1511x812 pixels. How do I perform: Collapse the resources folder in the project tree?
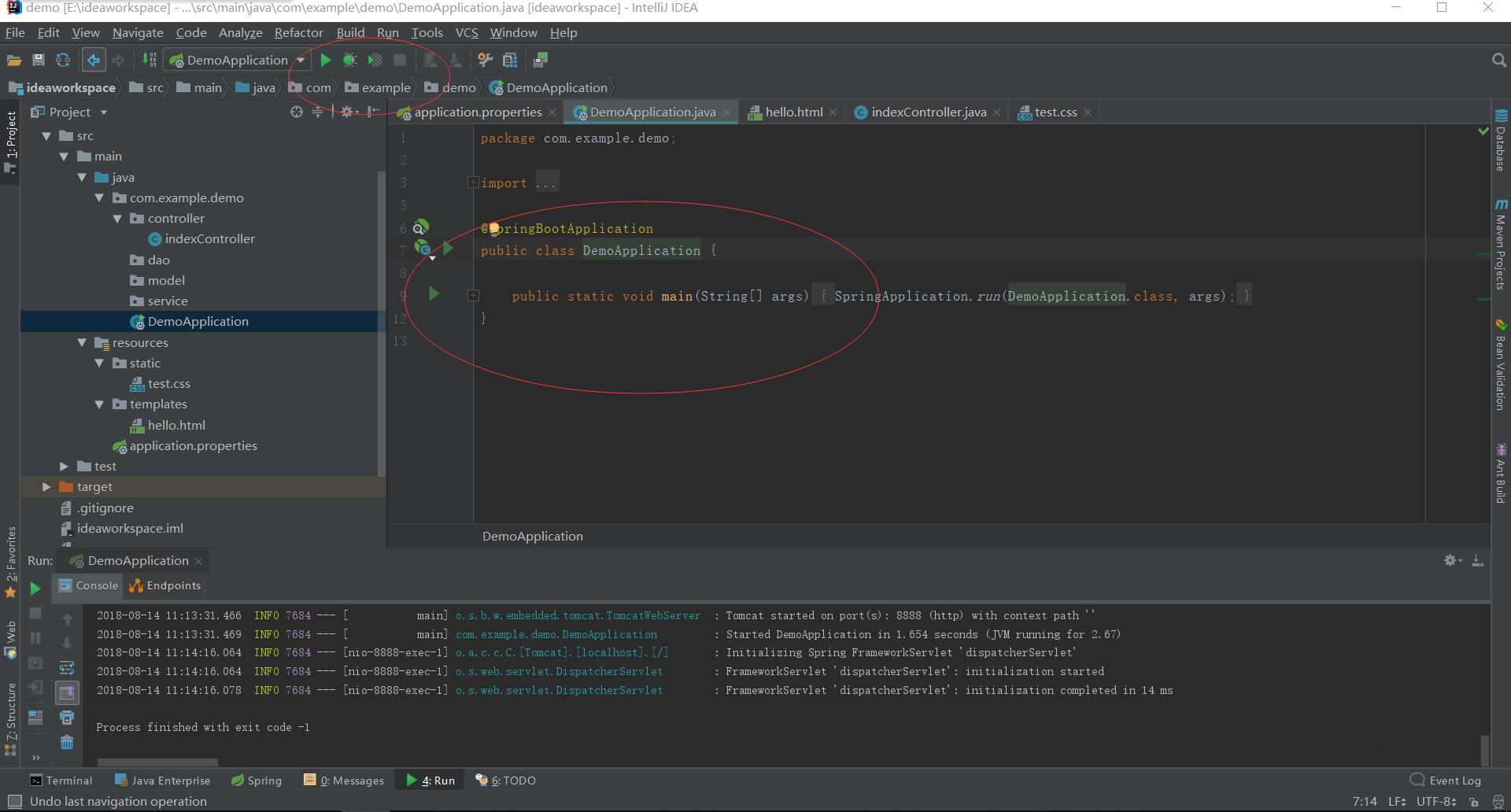[x=82, y=343]
